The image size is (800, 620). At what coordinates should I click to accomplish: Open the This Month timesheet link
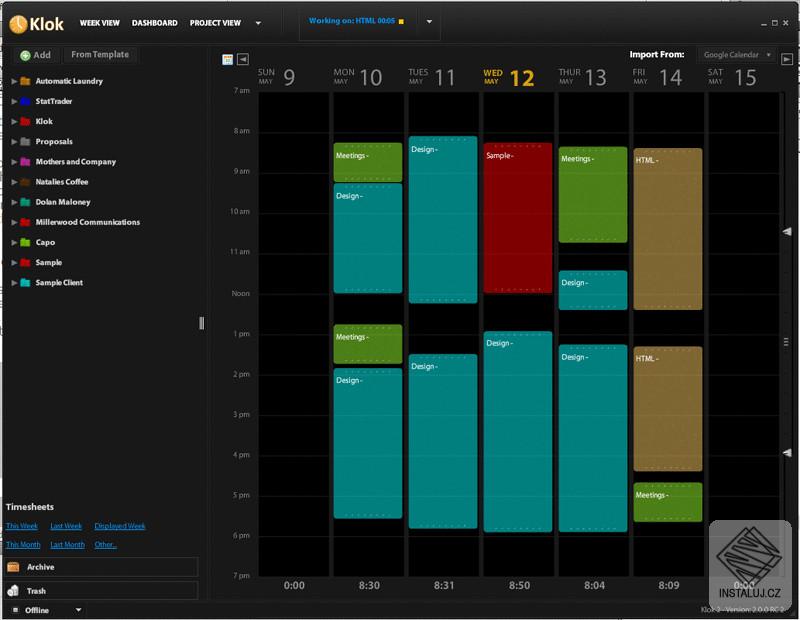[x=23, y=544]
